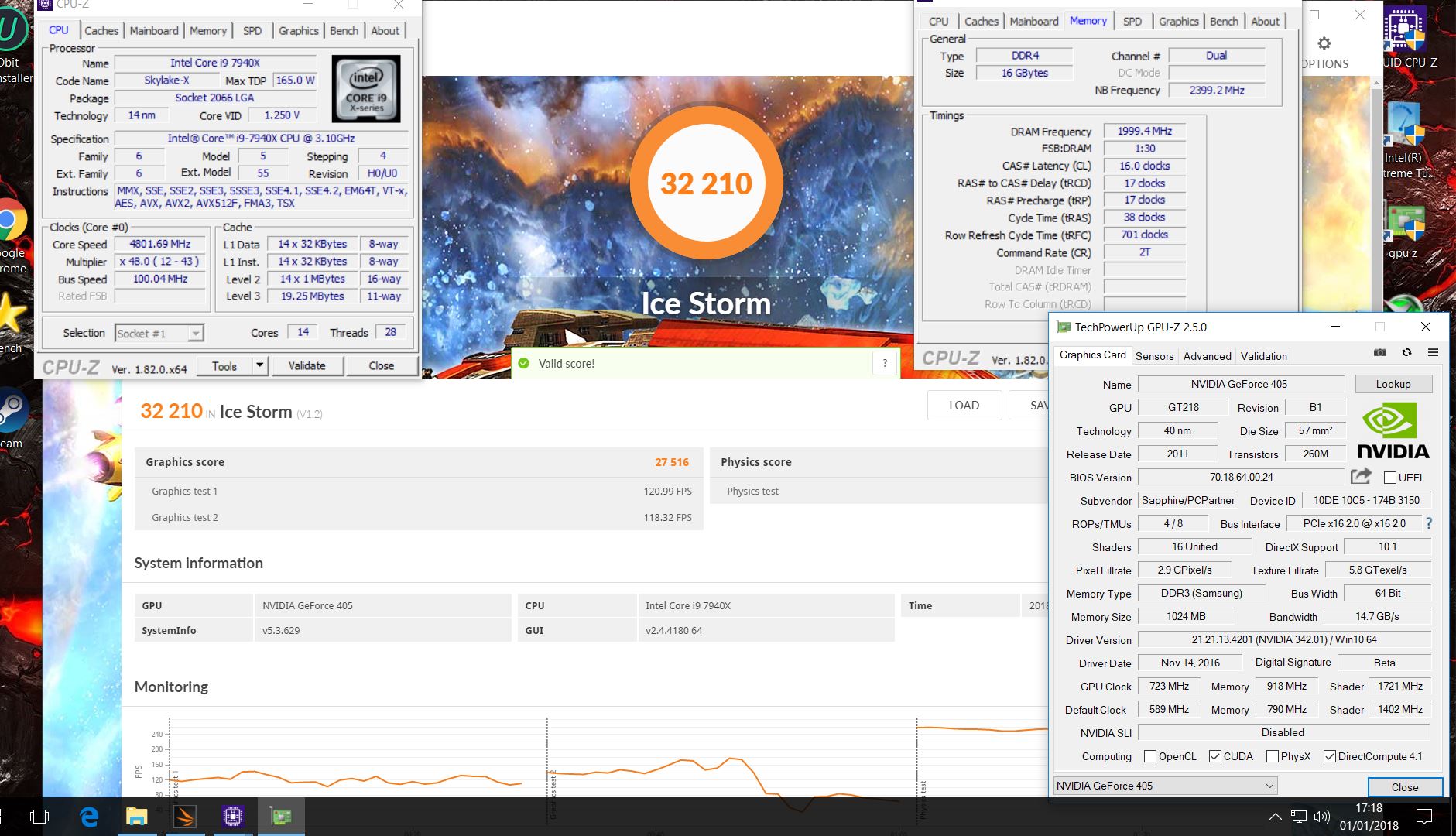Click the BIOS export arrow icon in GPU-Z

click(1361, 477)
